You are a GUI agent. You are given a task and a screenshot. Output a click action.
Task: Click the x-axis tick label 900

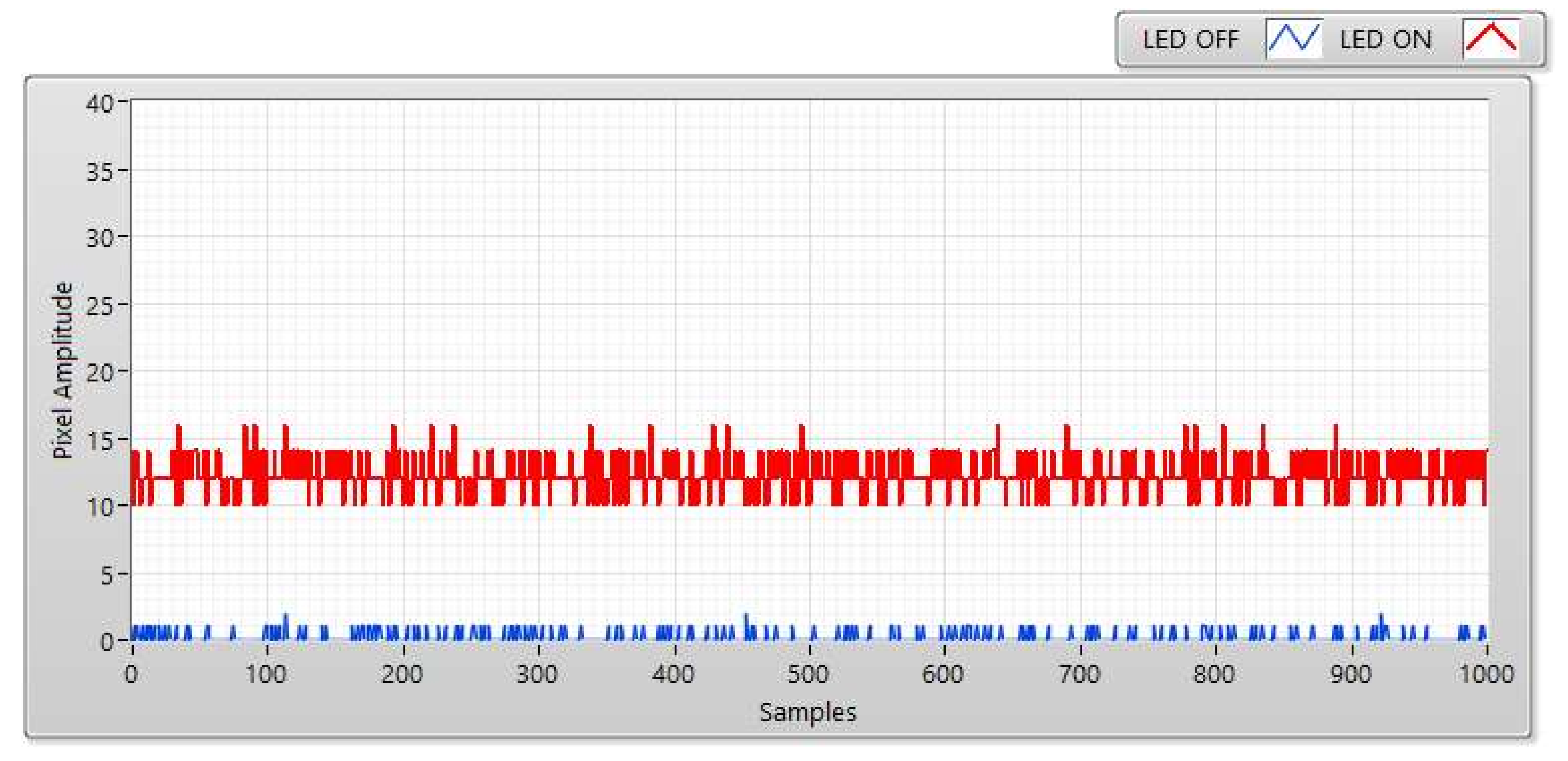(x=1350, y=674)
